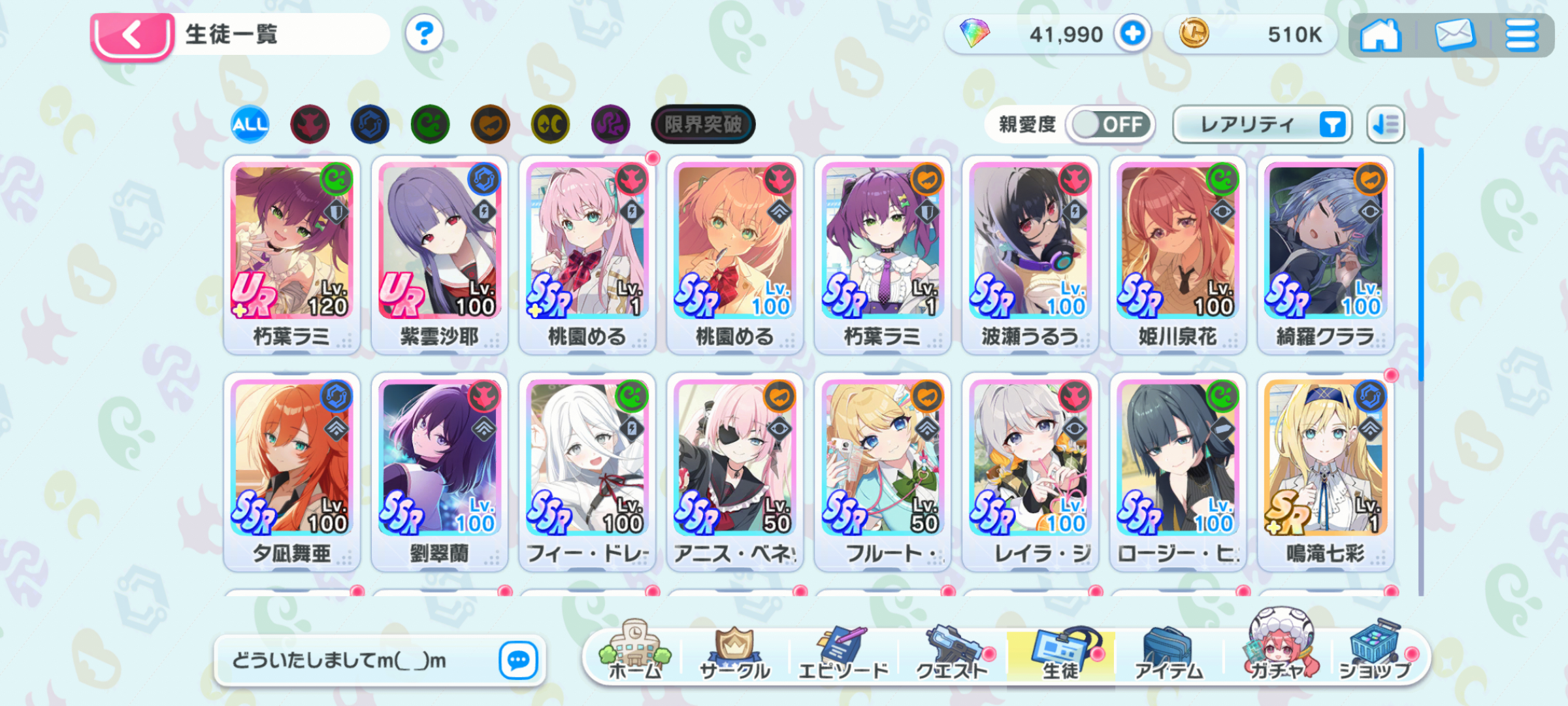Click the vertical scrollbar of student list
This screenshot has height=706, width=1568.
pos(1421,371)
